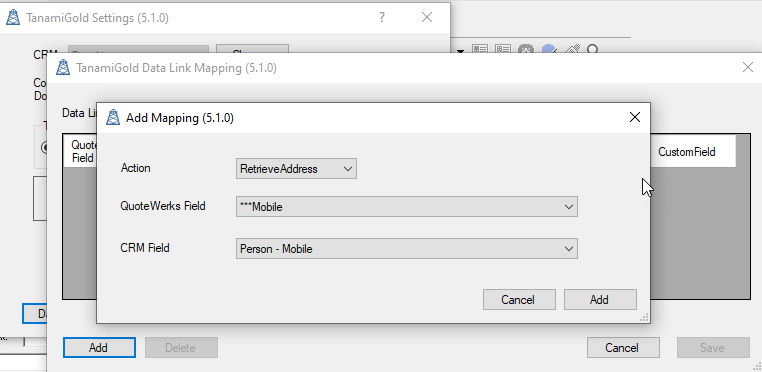The image size is (762, 372).
Task: Click the "QuoteWerks Field" label
Action: pyautogui.click(x=163, y=206)
